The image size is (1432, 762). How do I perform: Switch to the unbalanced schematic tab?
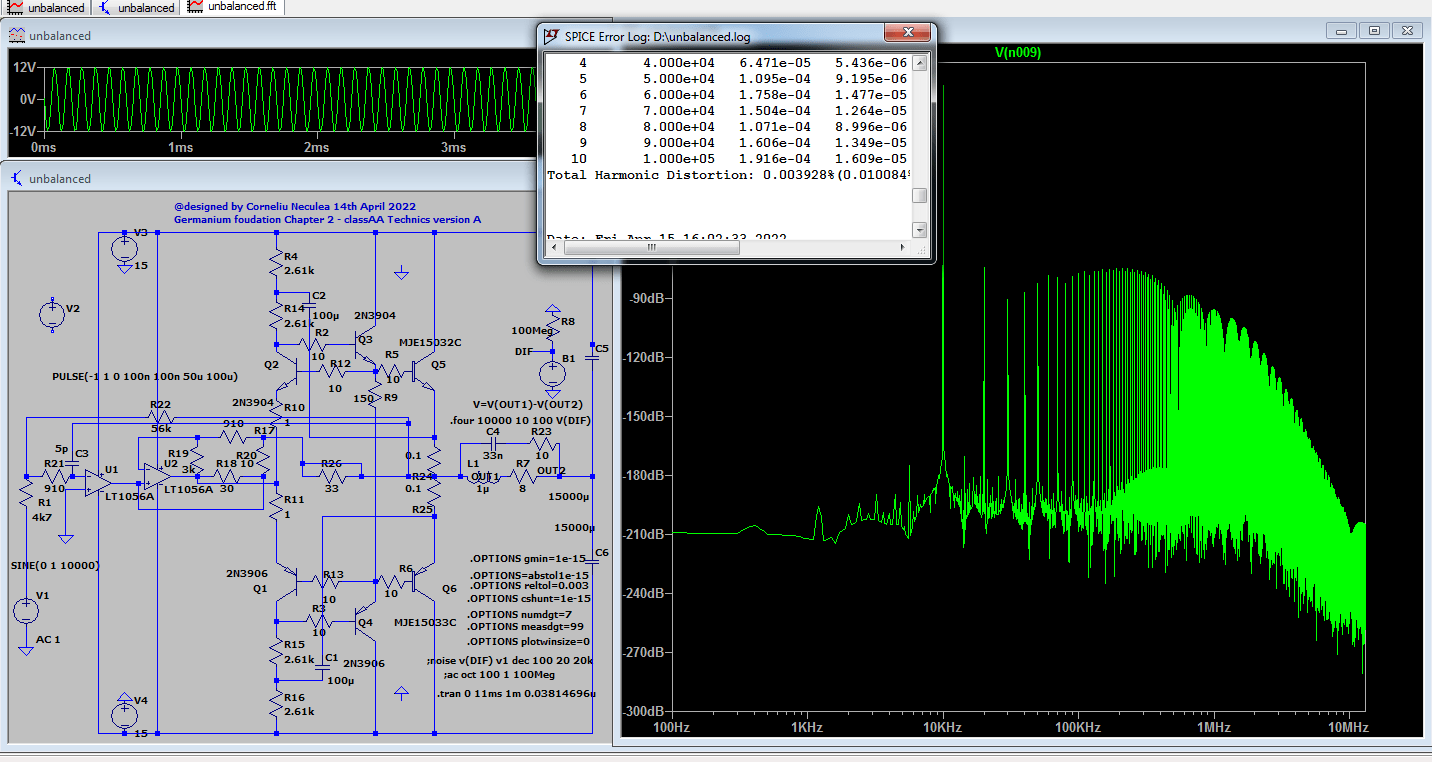click(136, 7)
